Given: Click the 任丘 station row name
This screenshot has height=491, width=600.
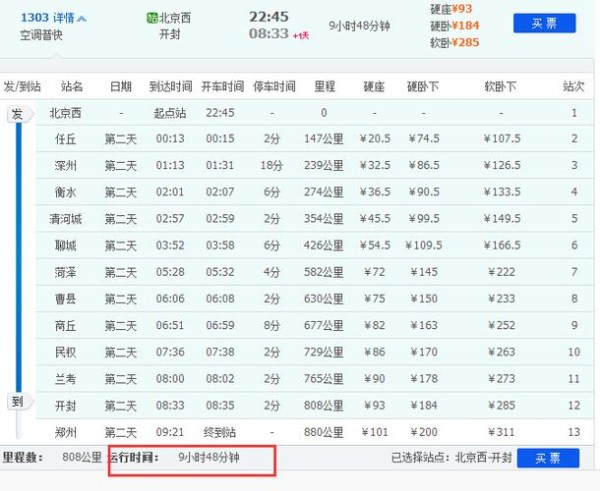Looking at the screenshot, I should 65,139.
